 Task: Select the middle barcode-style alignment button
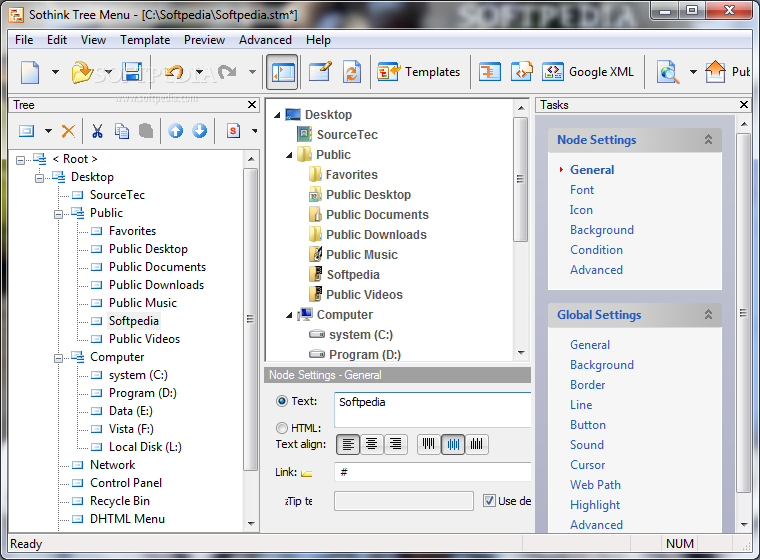point(453,444)
